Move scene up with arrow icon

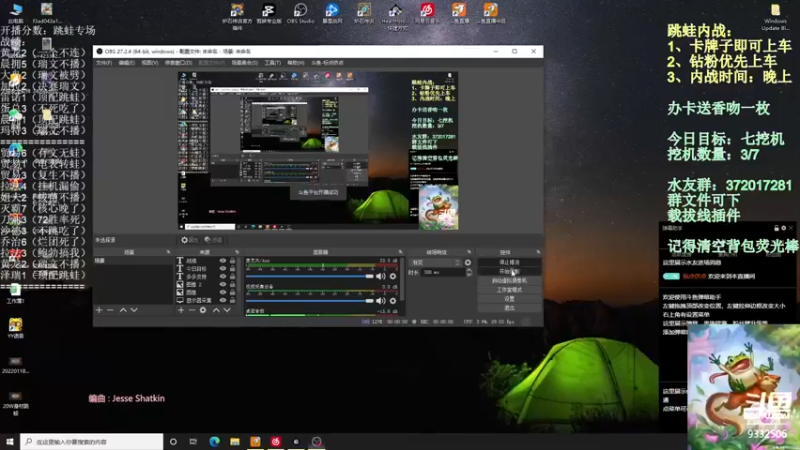coord(123,310)
